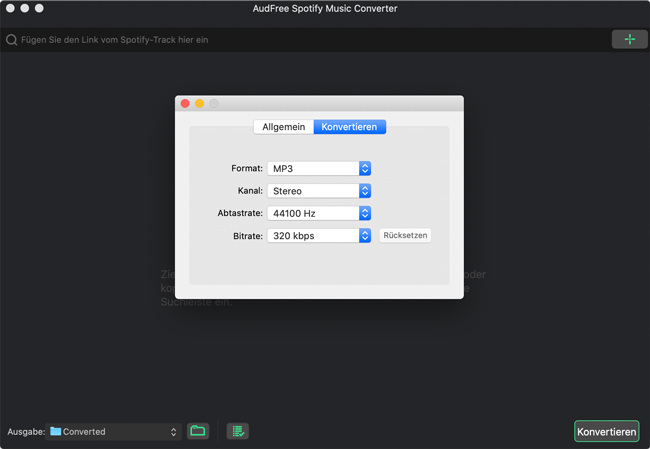Click the AudFree Spotify Music Converter title
This screenshot has height=449, width=650.
(325, 9)
